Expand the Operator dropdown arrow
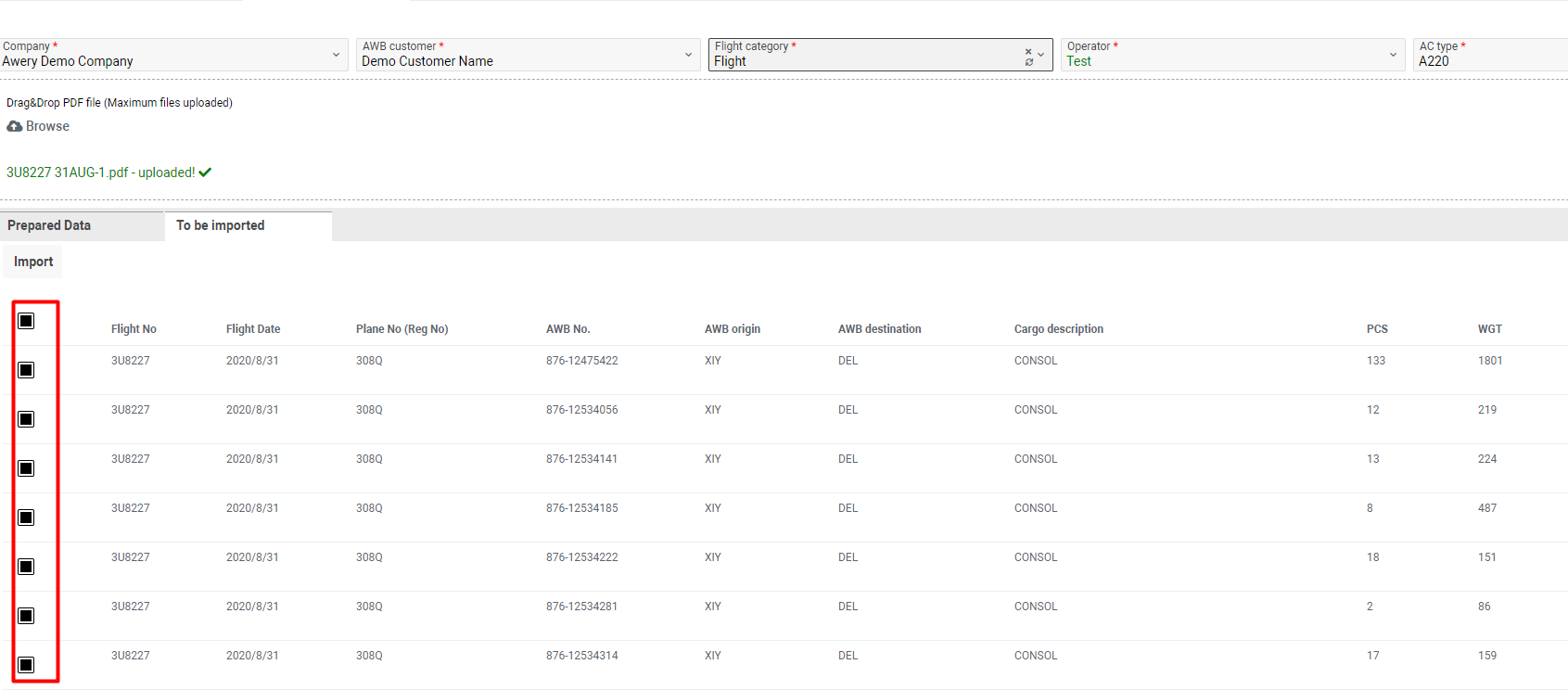Viewport: 1568px width, 690px height. pyautogui.click(x=1393, y=55)
